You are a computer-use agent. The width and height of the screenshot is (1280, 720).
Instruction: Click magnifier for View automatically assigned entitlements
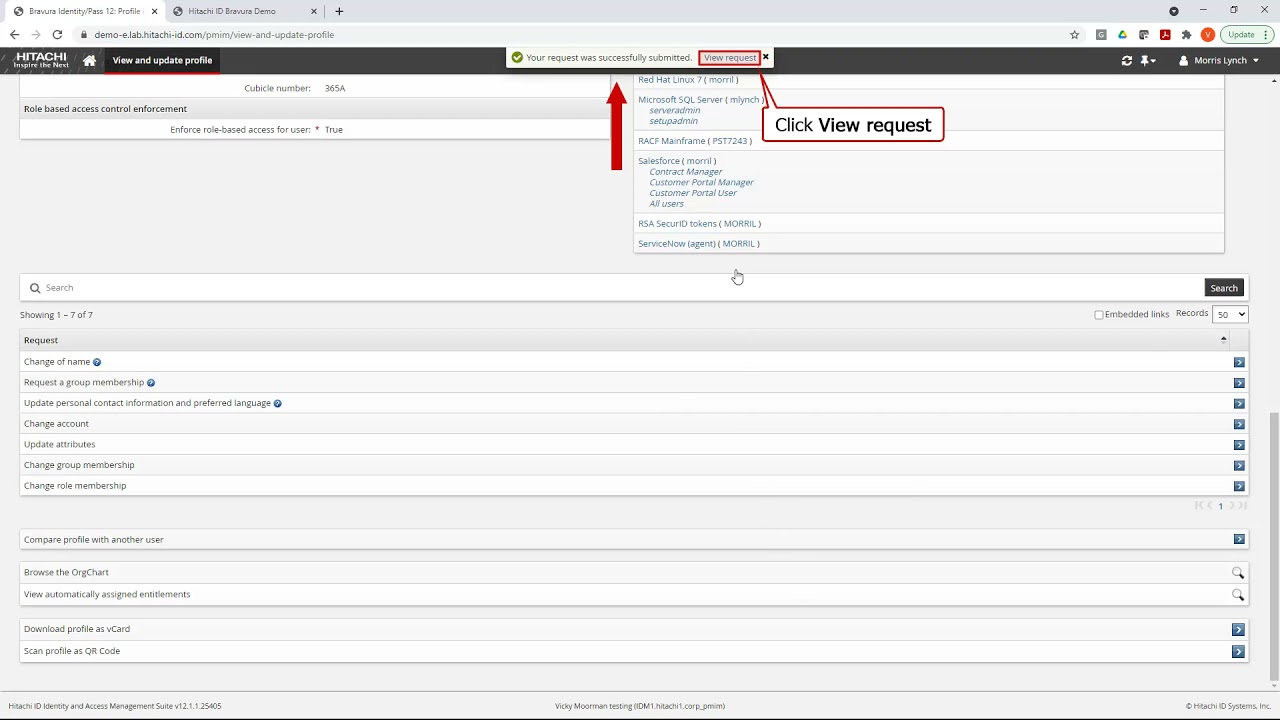coord(1238,595)
